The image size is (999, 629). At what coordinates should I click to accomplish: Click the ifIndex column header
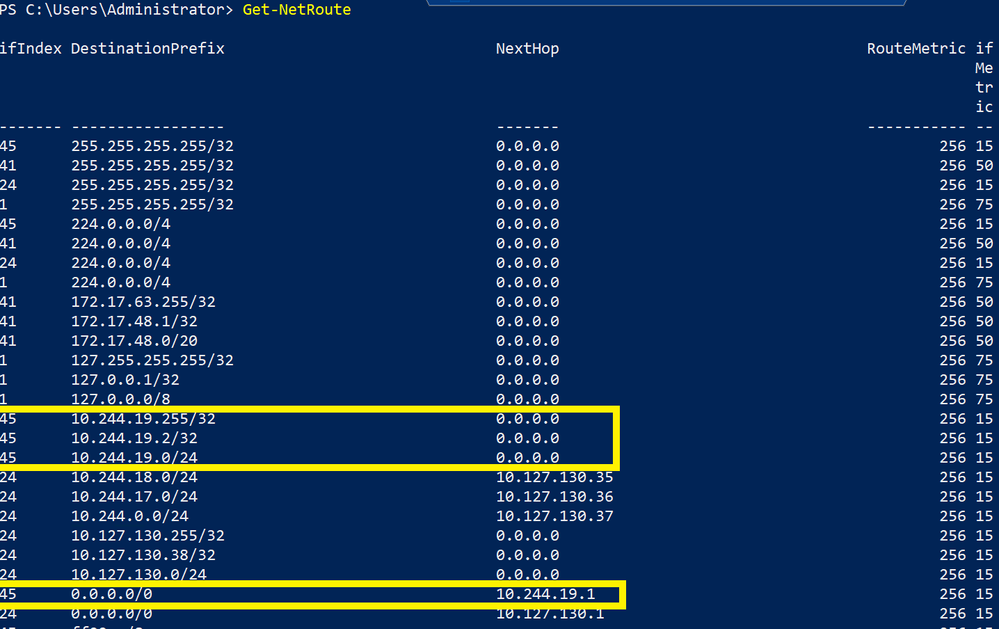[31, 48]
